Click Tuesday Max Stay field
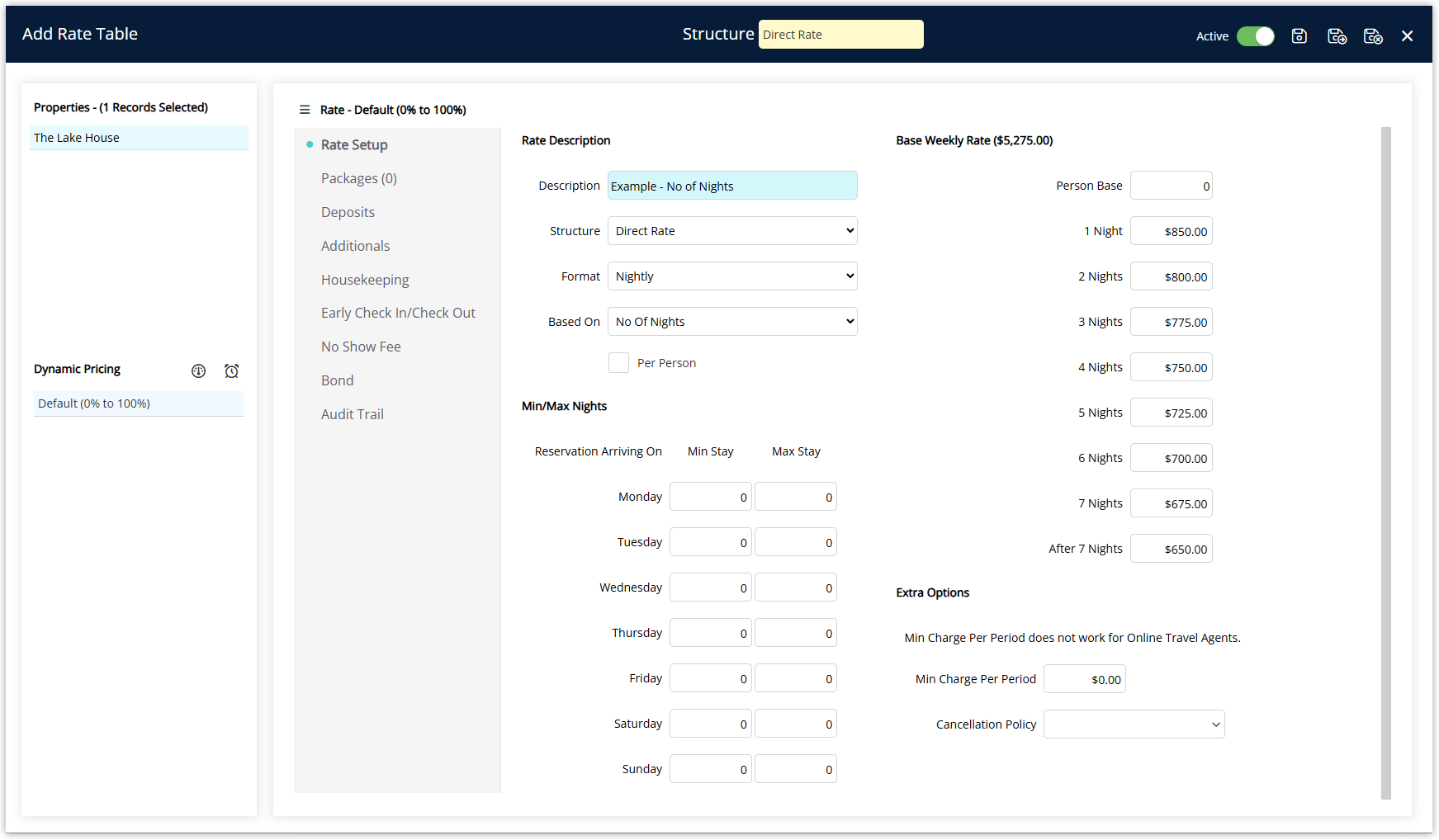Image resolution: width=1439 pixels, height=840 pixels. (x=796, y=542)
